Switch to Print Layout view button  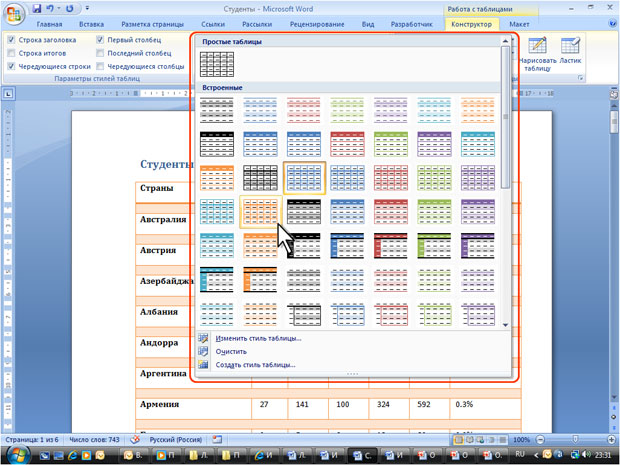tap(459, 440)
